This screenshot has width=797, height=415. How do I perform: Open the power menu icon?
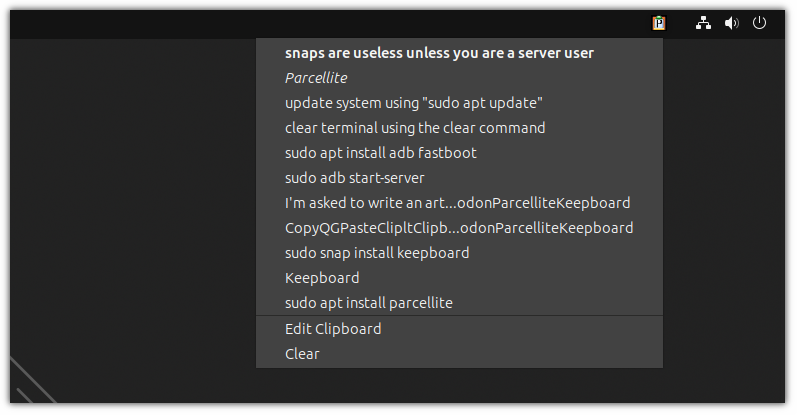point(759,23)
